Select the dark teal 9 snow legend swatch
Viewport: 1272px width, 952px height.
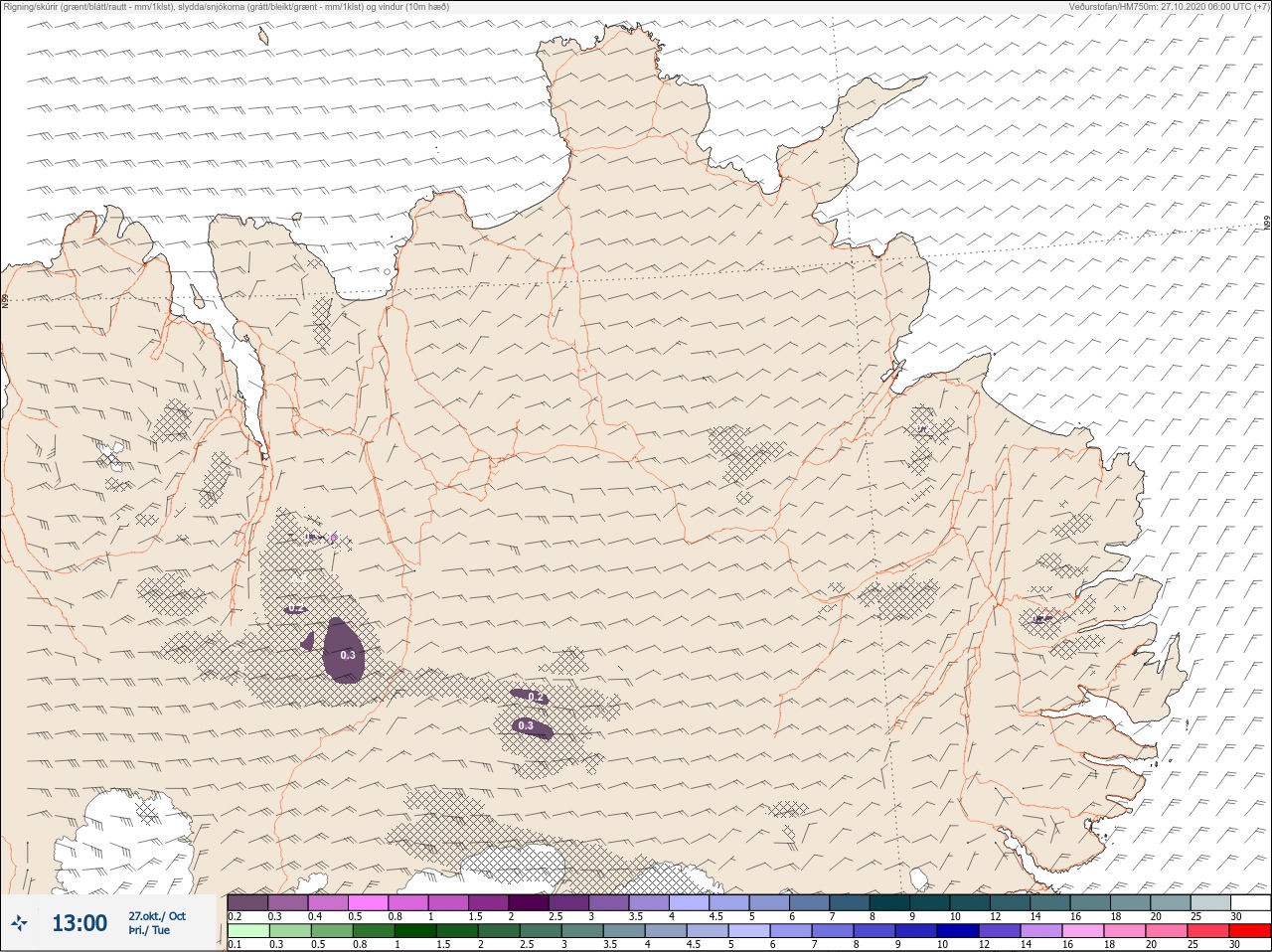(x=930, y=902)
